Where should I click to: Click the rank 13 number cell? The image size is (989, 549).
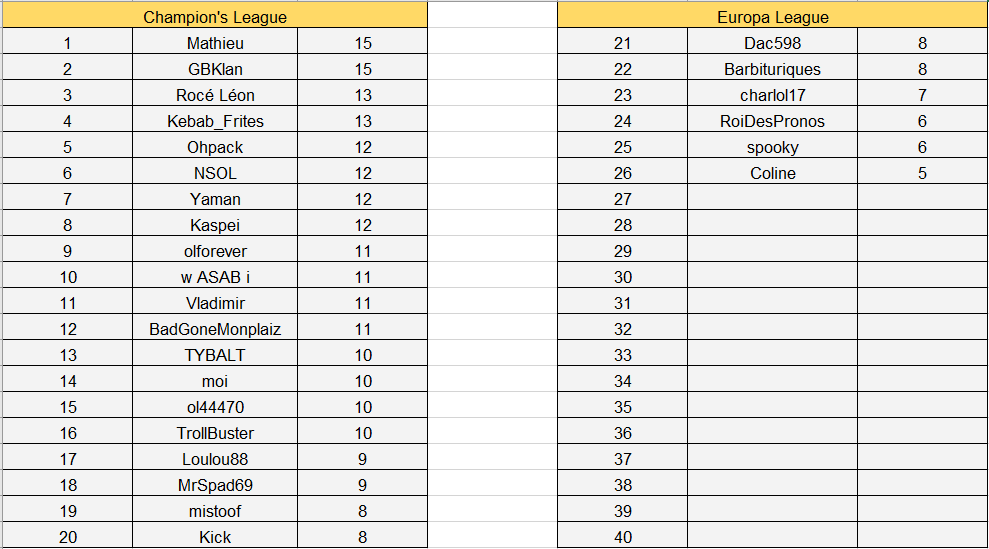68,355
